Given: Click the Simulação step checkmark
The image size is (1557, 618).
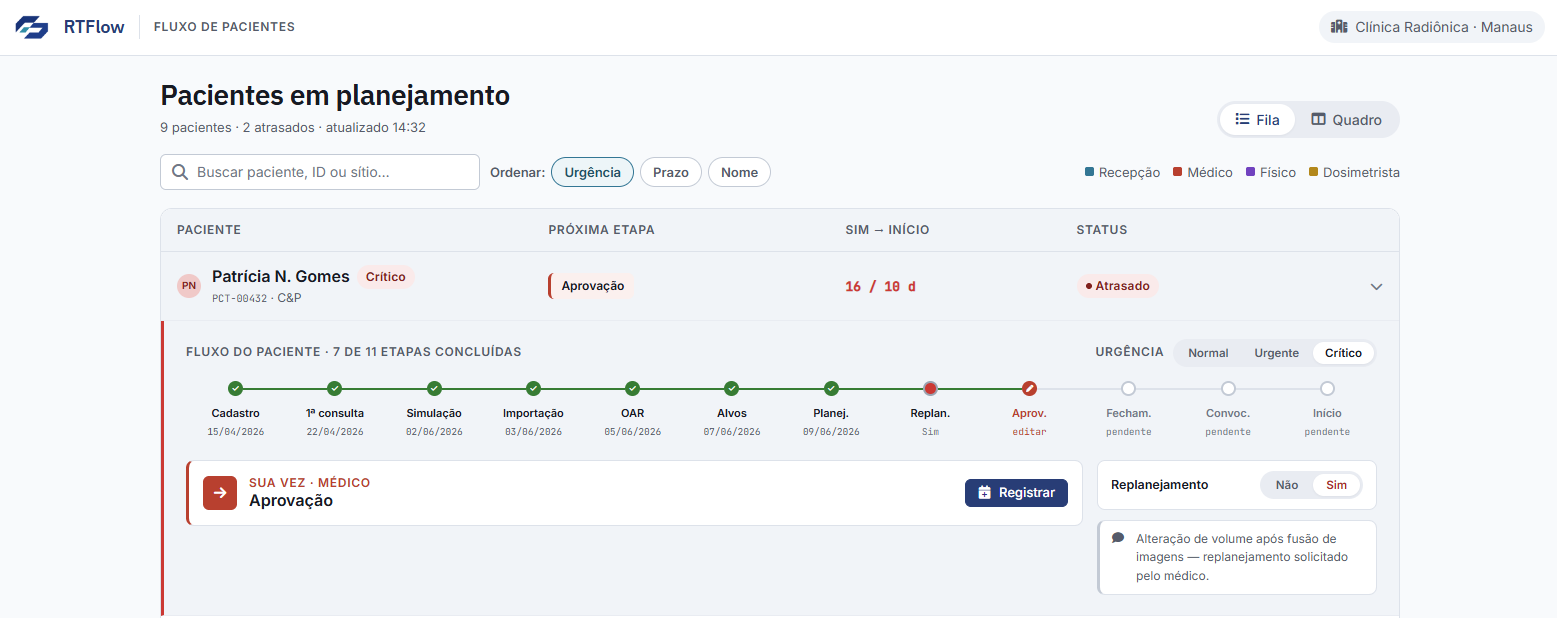Looking at the screenshot, I should tap(434, 388).
